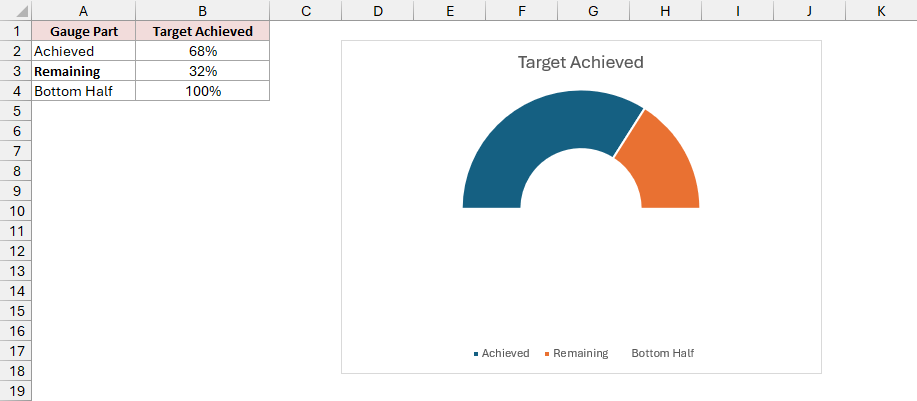Select column C header
The height and width of the screenshot is (401, 917).
coord(305,11)
